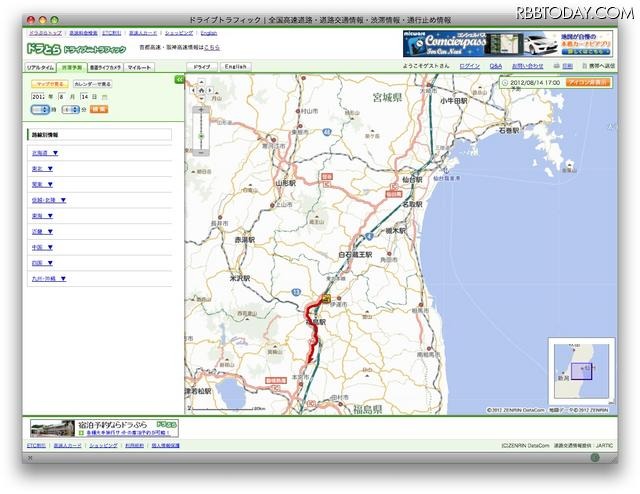
Task: Click the English button above the map
Action: (234, 66)
